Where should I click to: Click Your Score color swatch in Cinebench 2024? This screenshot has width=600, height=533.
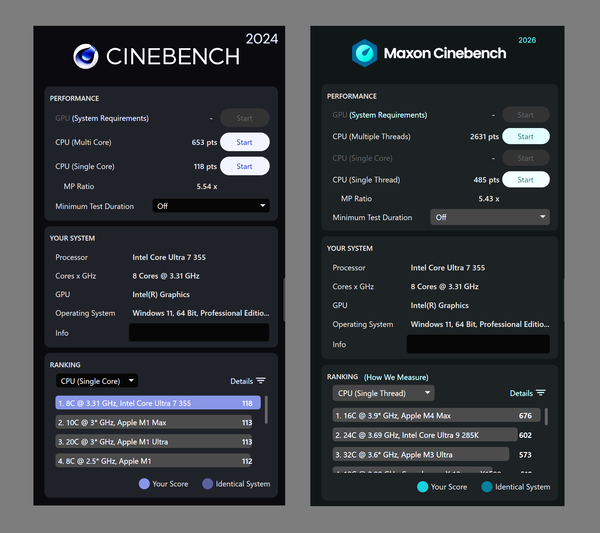tap(144, 484)
